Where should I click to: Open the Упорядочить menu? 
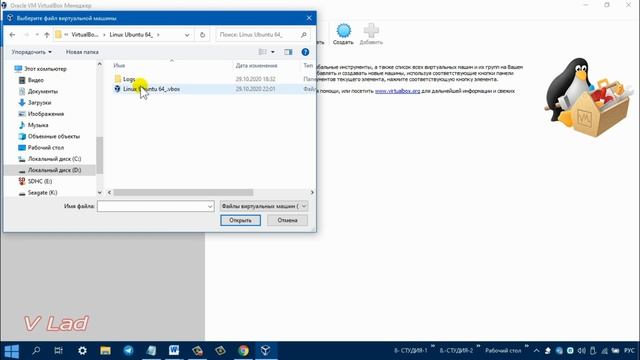31,52
